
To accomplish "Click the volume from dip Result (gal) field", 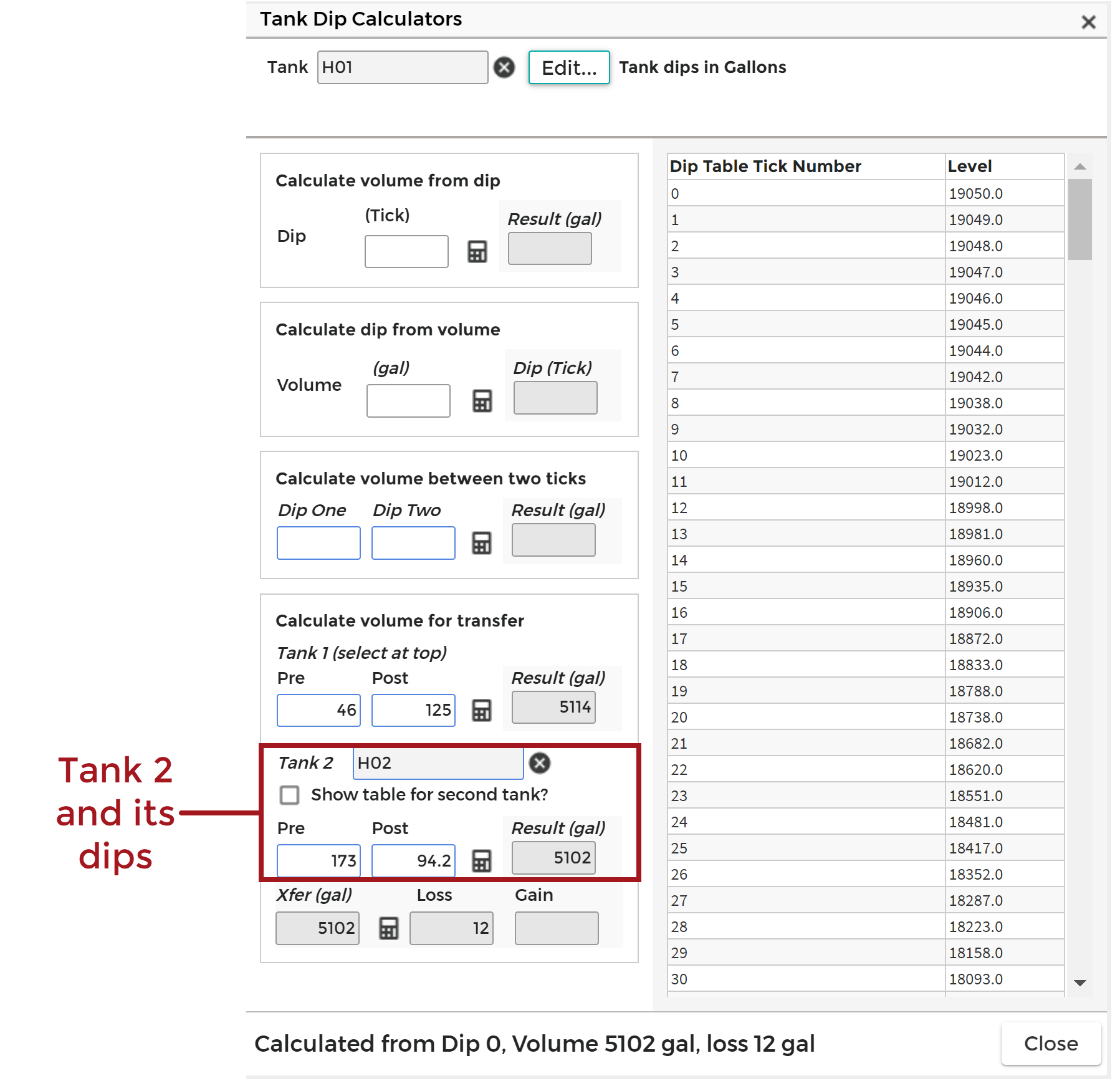I will 550,248.
